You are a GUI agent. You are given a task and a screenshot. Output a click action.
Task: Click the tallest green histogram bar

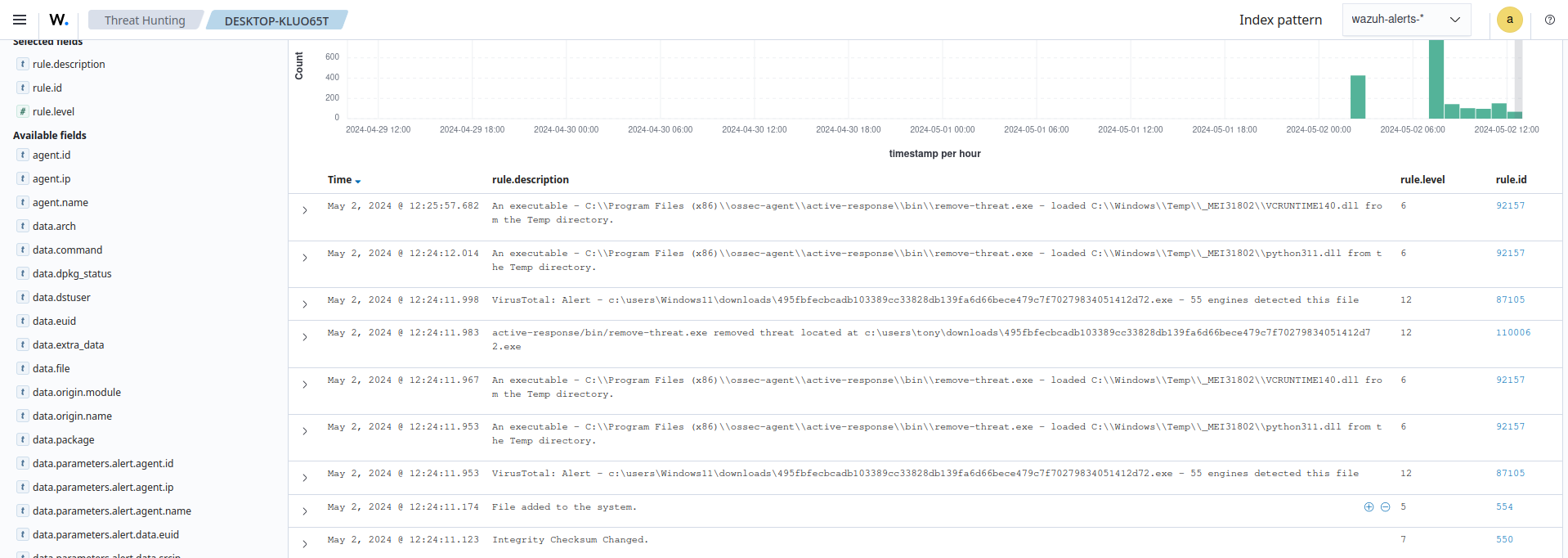pos(1436,79)
